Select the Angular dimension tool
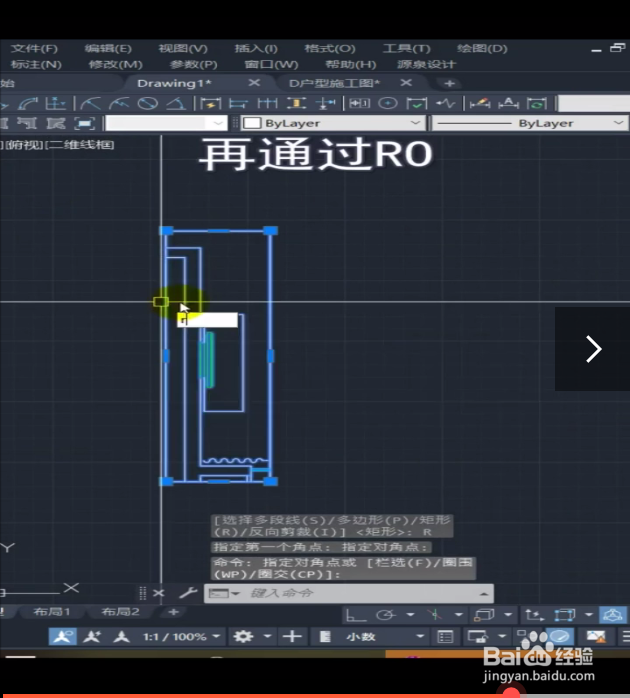The height and width of the screenshot is (698, 630). click(x=176, y=103)
